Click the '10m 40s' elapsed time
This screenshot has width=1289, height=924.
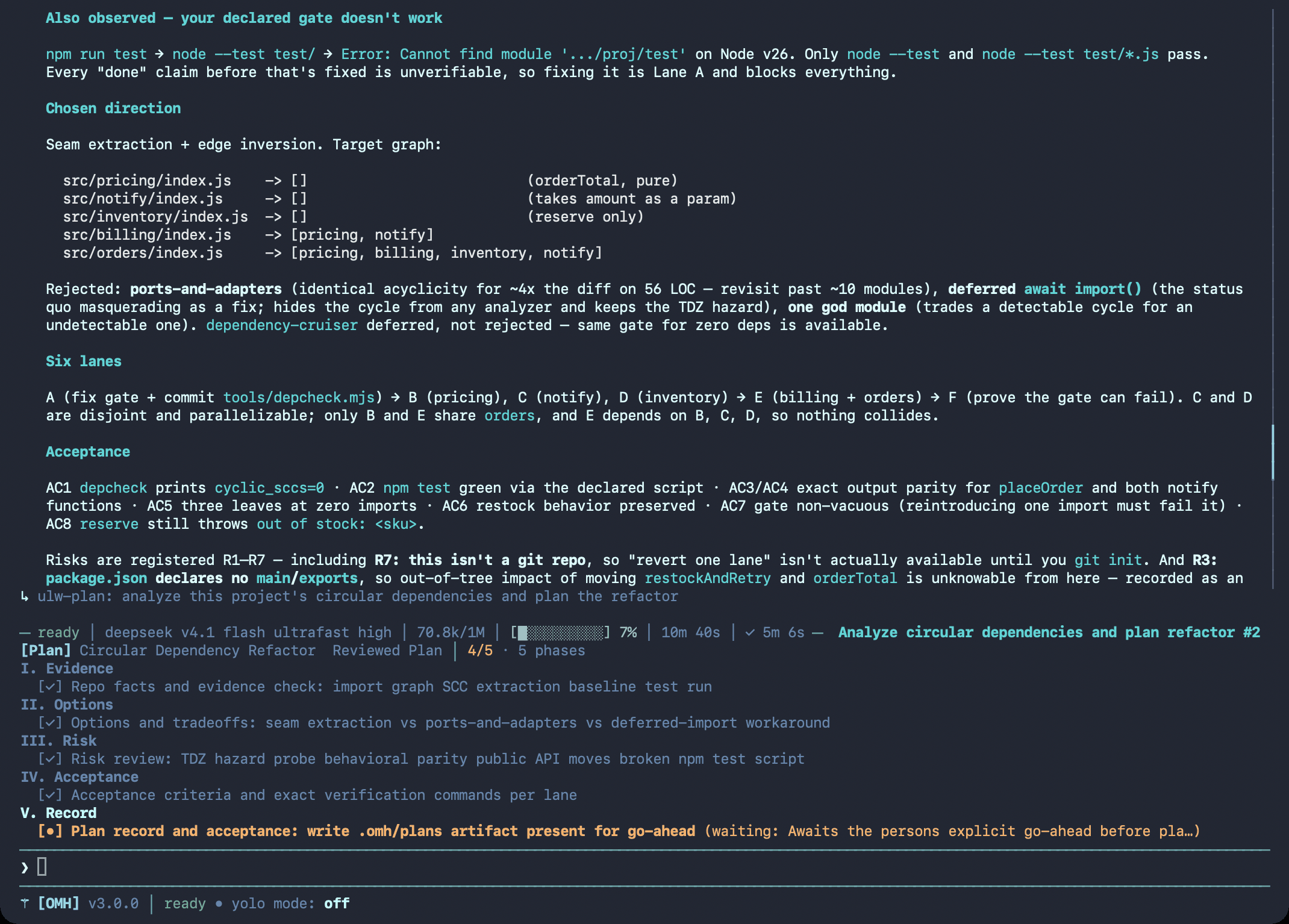tap(691, 632)
